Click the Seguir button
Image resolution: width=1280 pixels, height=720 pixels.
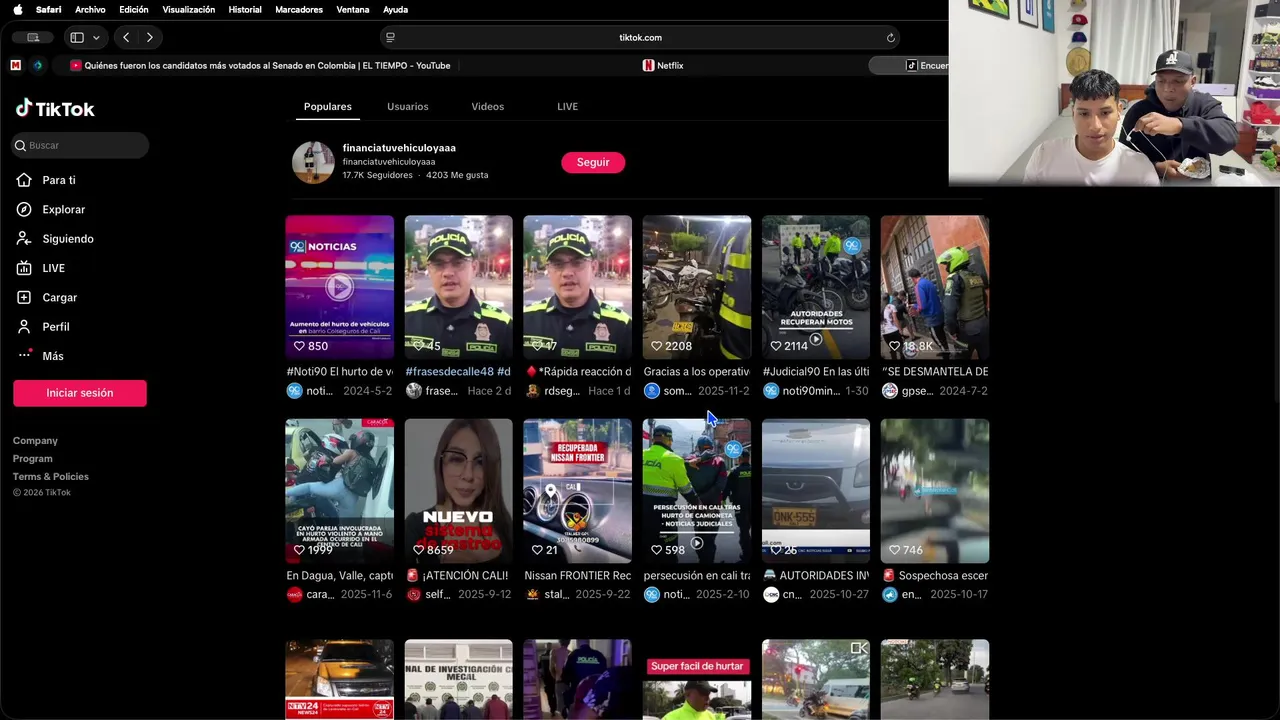[x=593, y=162]
